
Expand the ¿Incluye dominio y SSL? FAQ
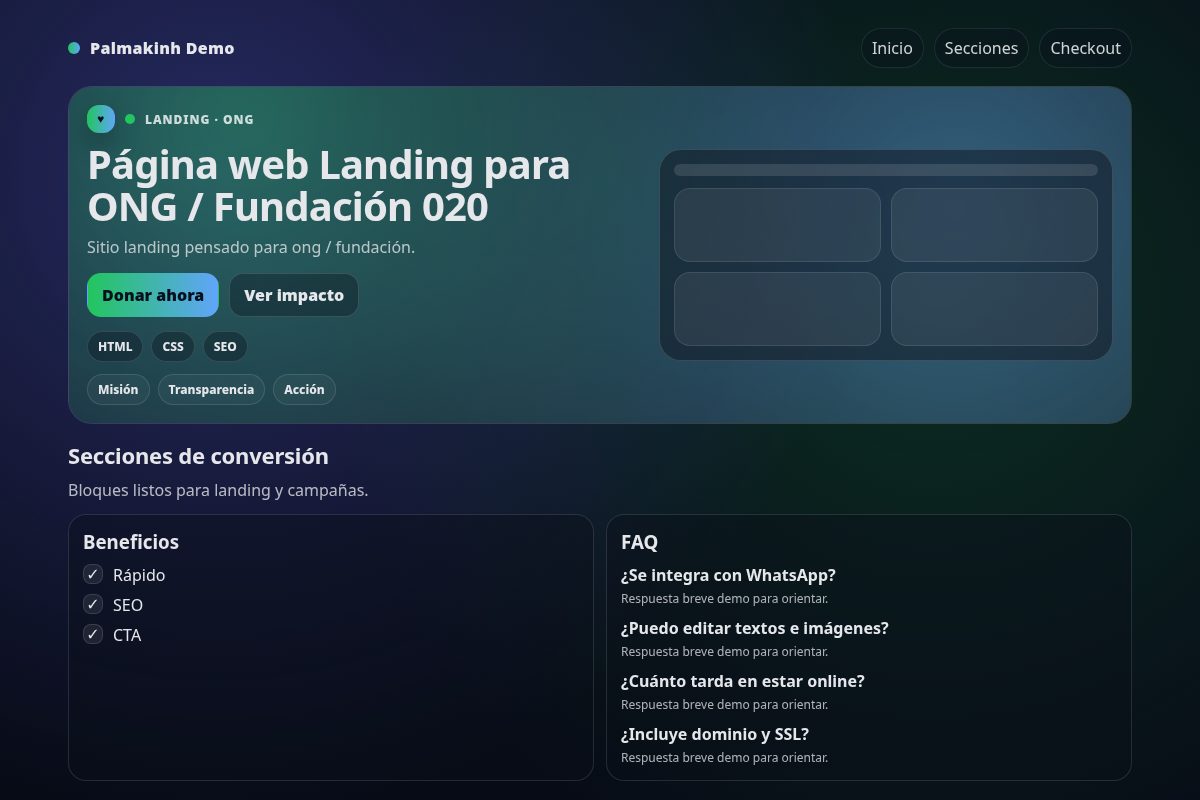tap(714, 734)
